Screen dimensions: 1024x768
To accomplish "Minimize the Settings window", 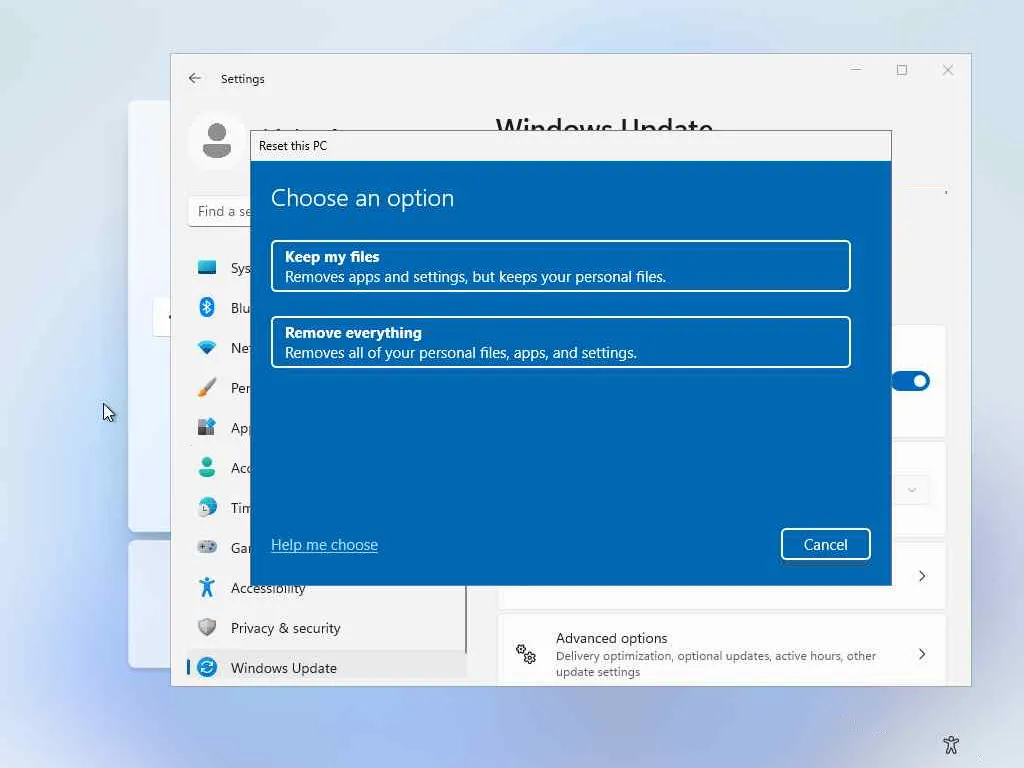I will tap(856, 70).
